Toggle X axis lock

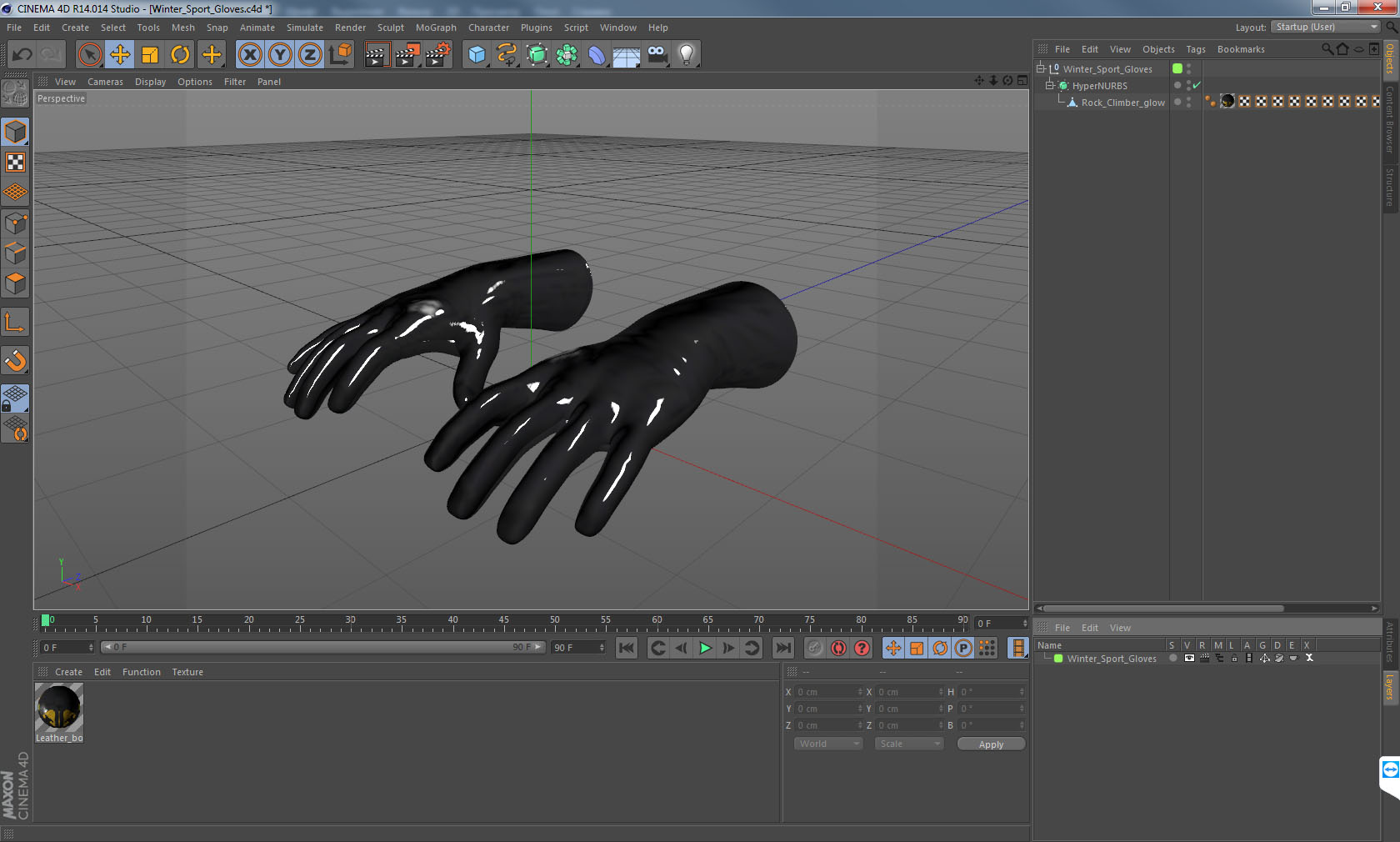(249, 55)
